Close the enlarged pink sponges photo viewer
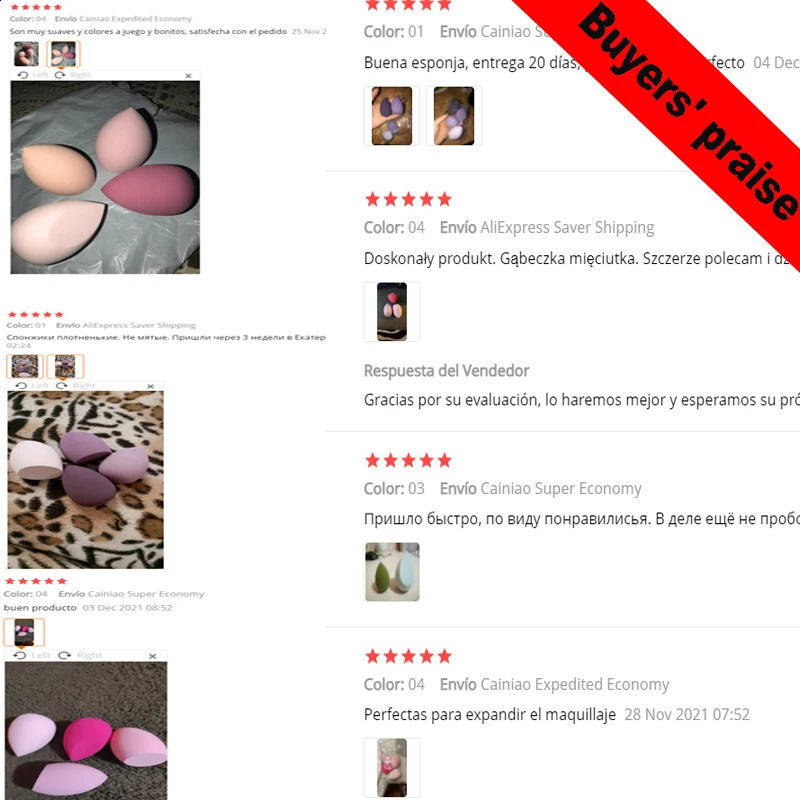Image resolution: width=800 pixels, height=800 pixels. 188,76
